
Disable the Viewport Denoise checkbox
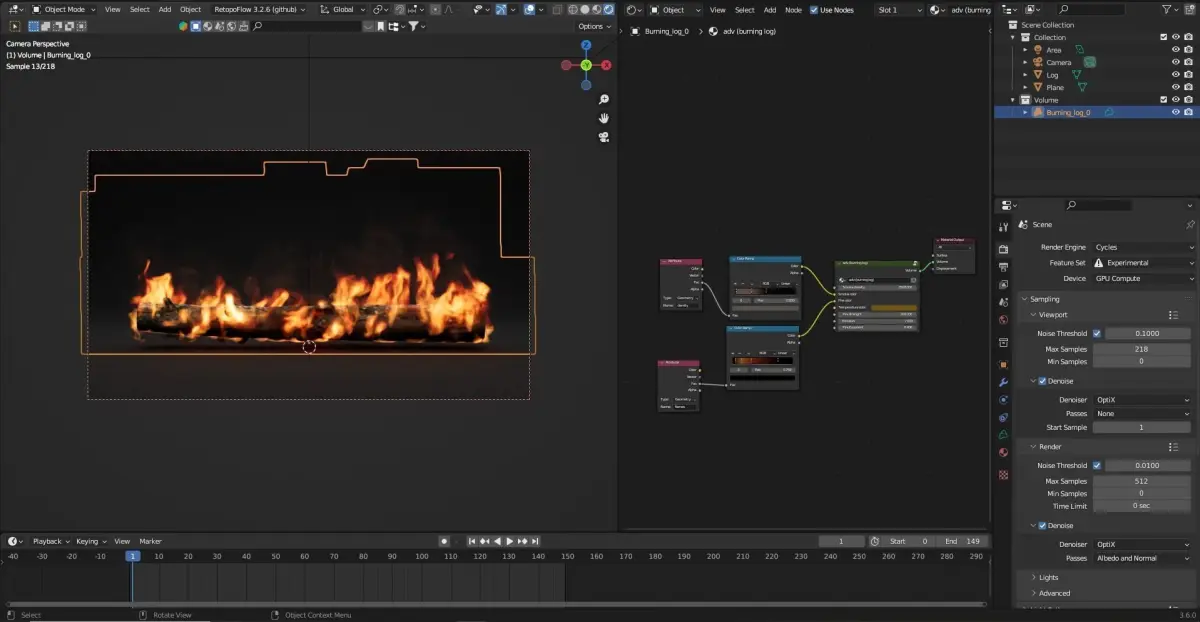coord(1043,381)
